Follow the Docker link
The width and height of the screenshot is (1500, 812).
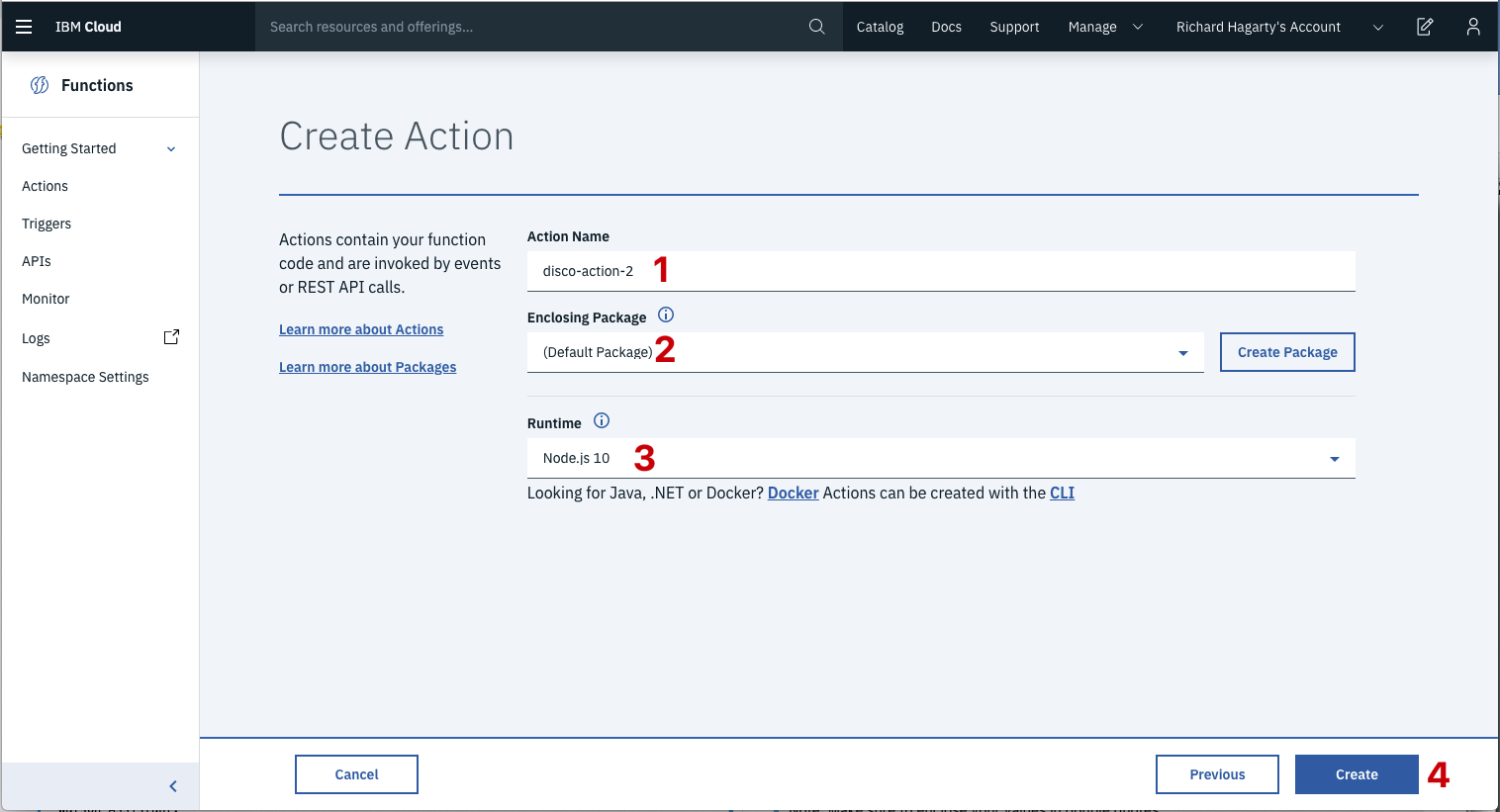click(794, 493)
